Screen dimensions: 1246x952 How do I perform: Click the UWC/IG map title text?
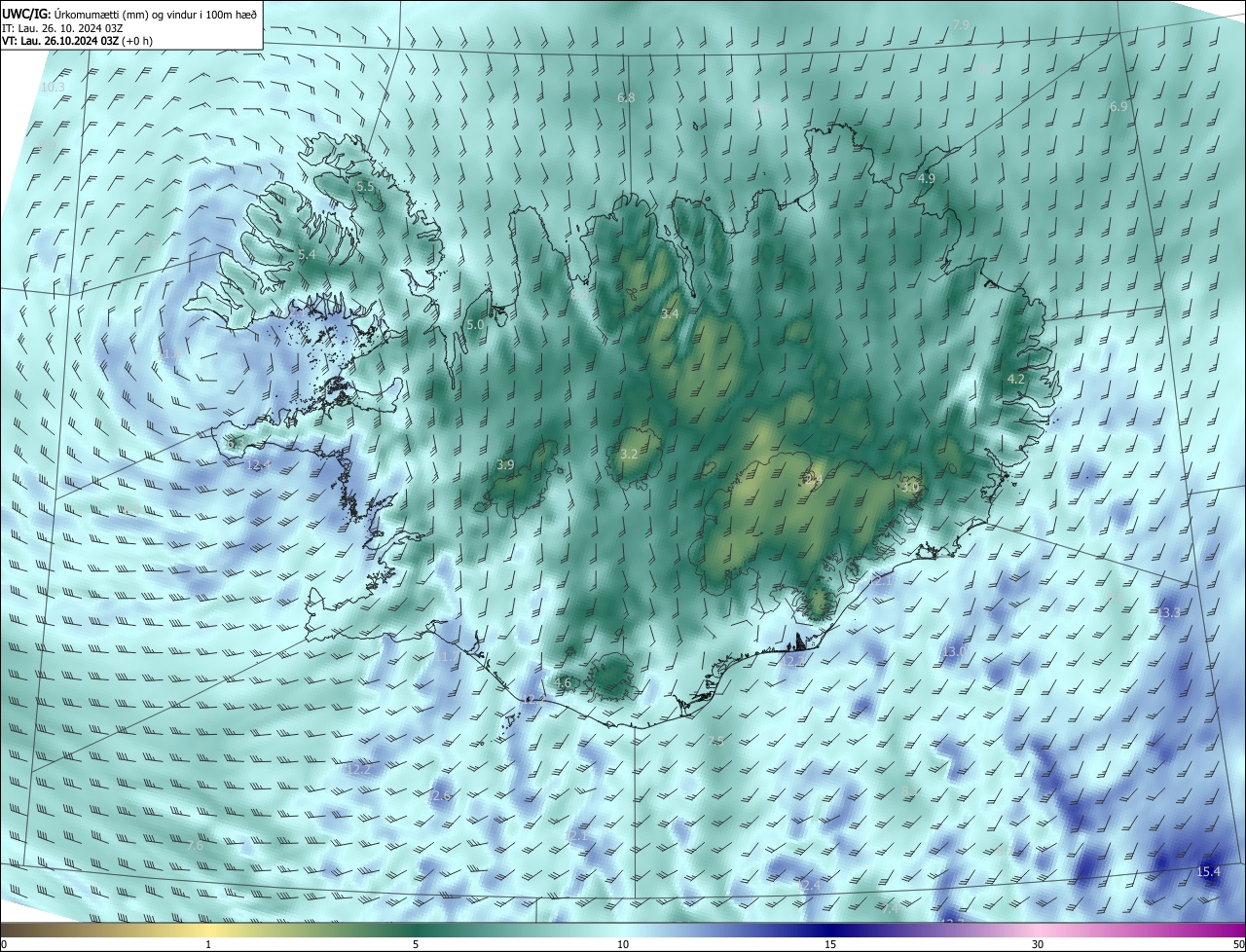pos(129,13)
